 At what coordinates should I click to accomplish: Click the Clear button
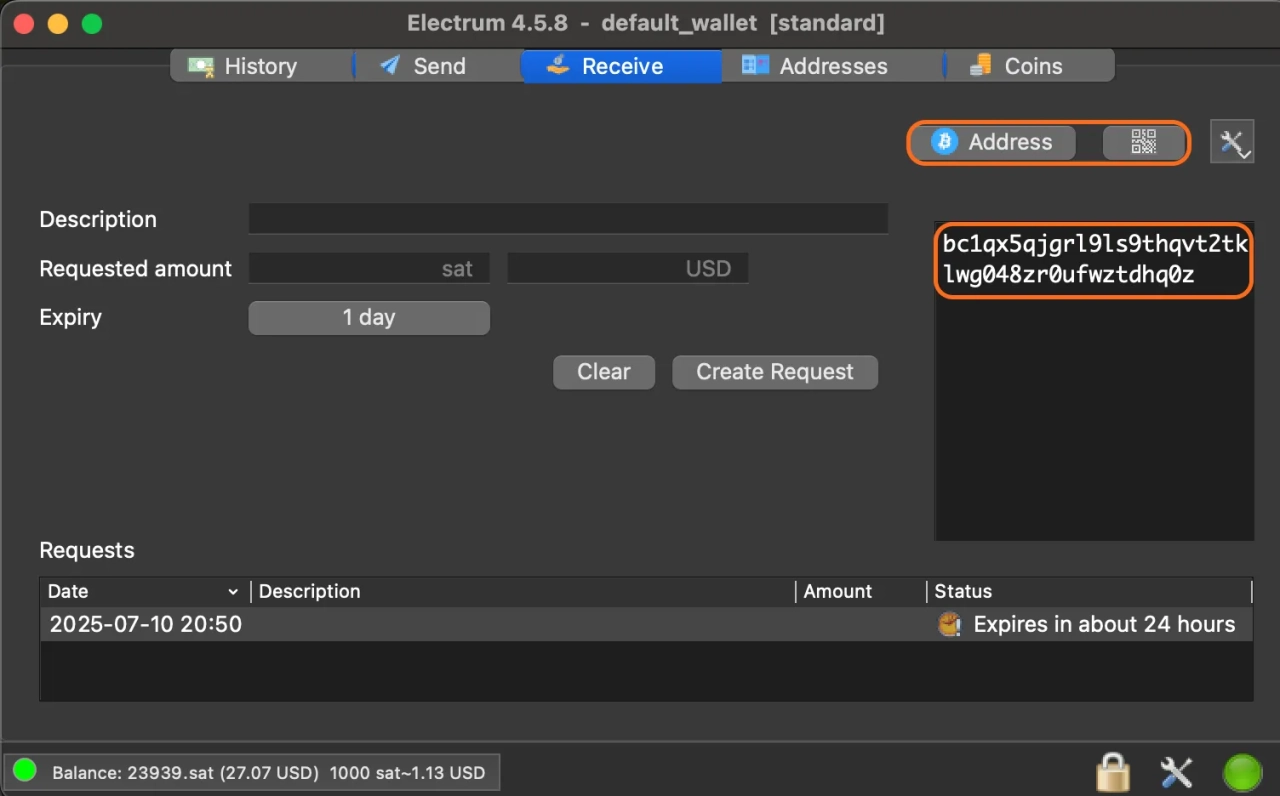[x=604, y=372]
